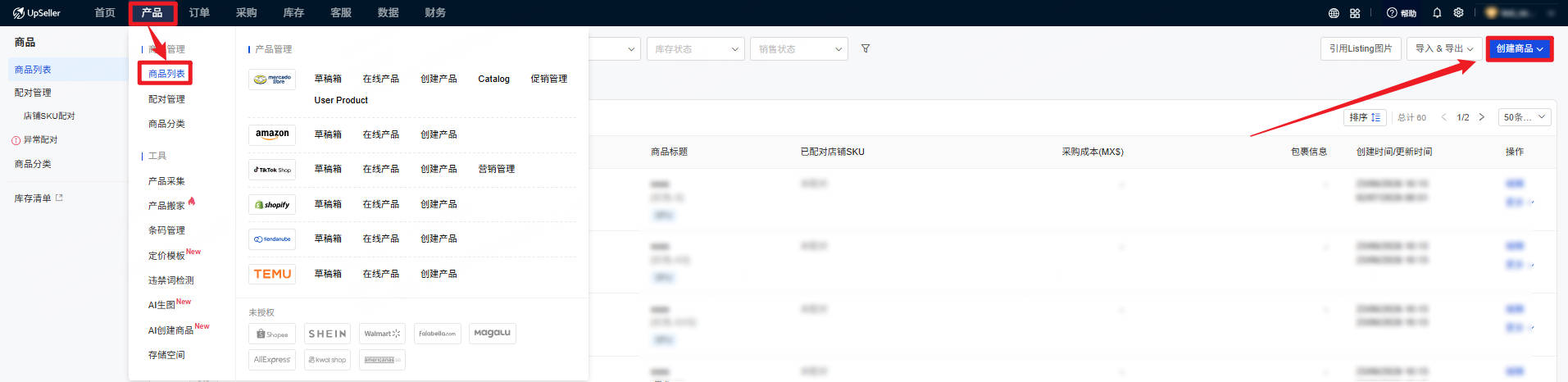Expand the 销售状态 dropdown
1568x382 pixels.
click(799, 49)
